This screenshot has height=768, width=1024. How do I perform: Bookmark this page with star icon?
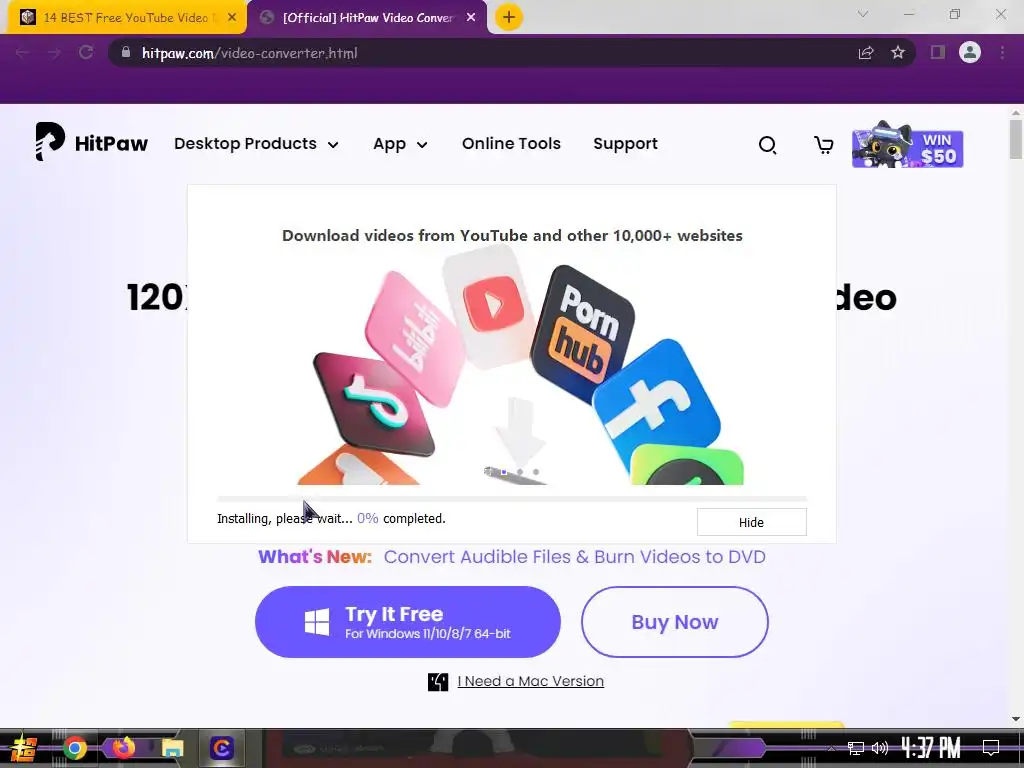(898, 53)
